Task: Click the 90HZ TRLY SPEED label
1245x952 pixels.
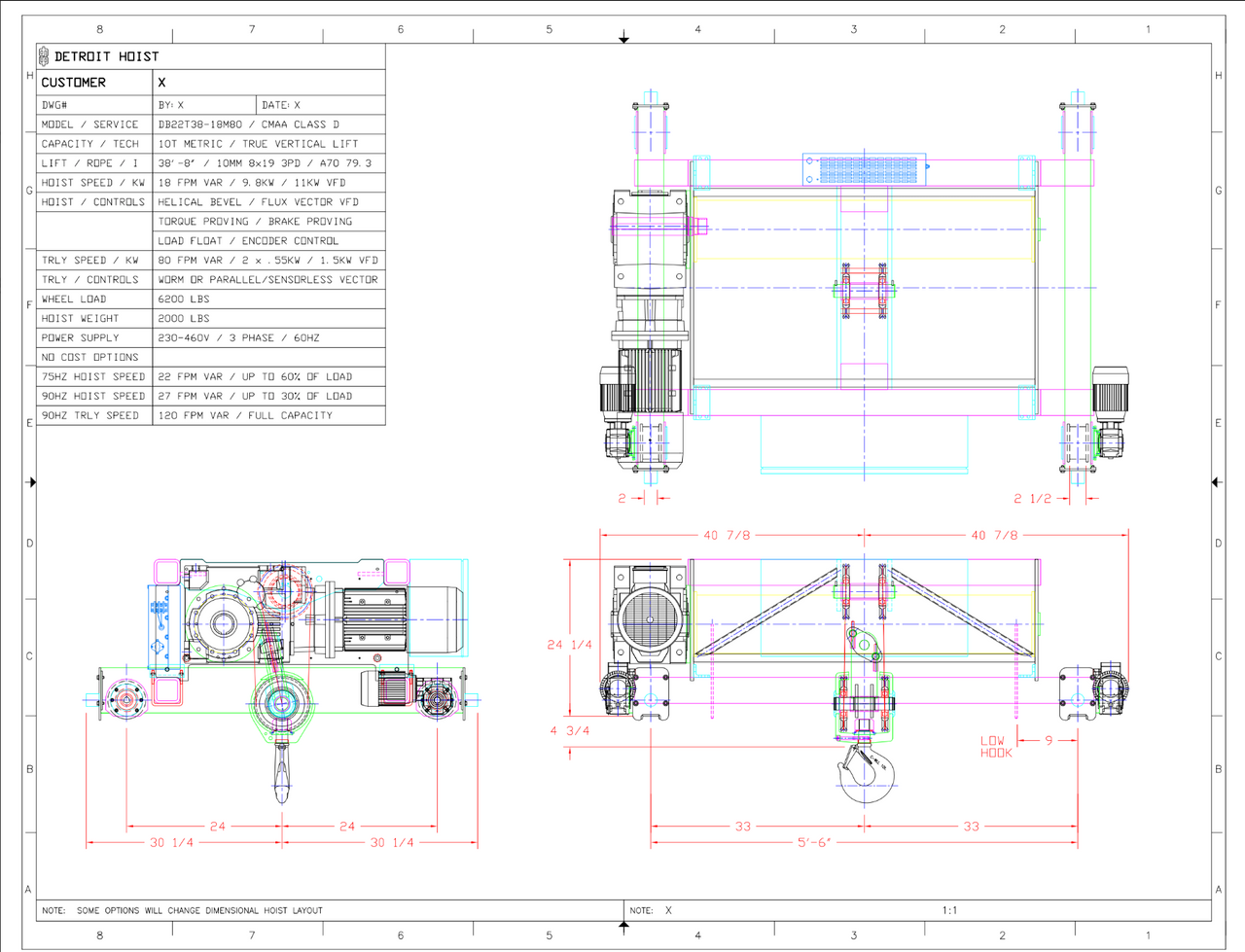Action: coord(89,416)
